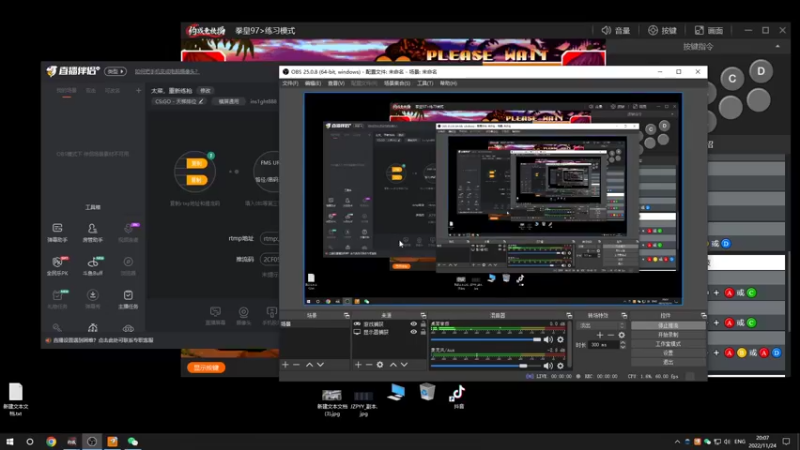Pop out the 场景 dock panel
This screenshot has width=800, height=450.
pyautogui.click(x=346, y=315)
